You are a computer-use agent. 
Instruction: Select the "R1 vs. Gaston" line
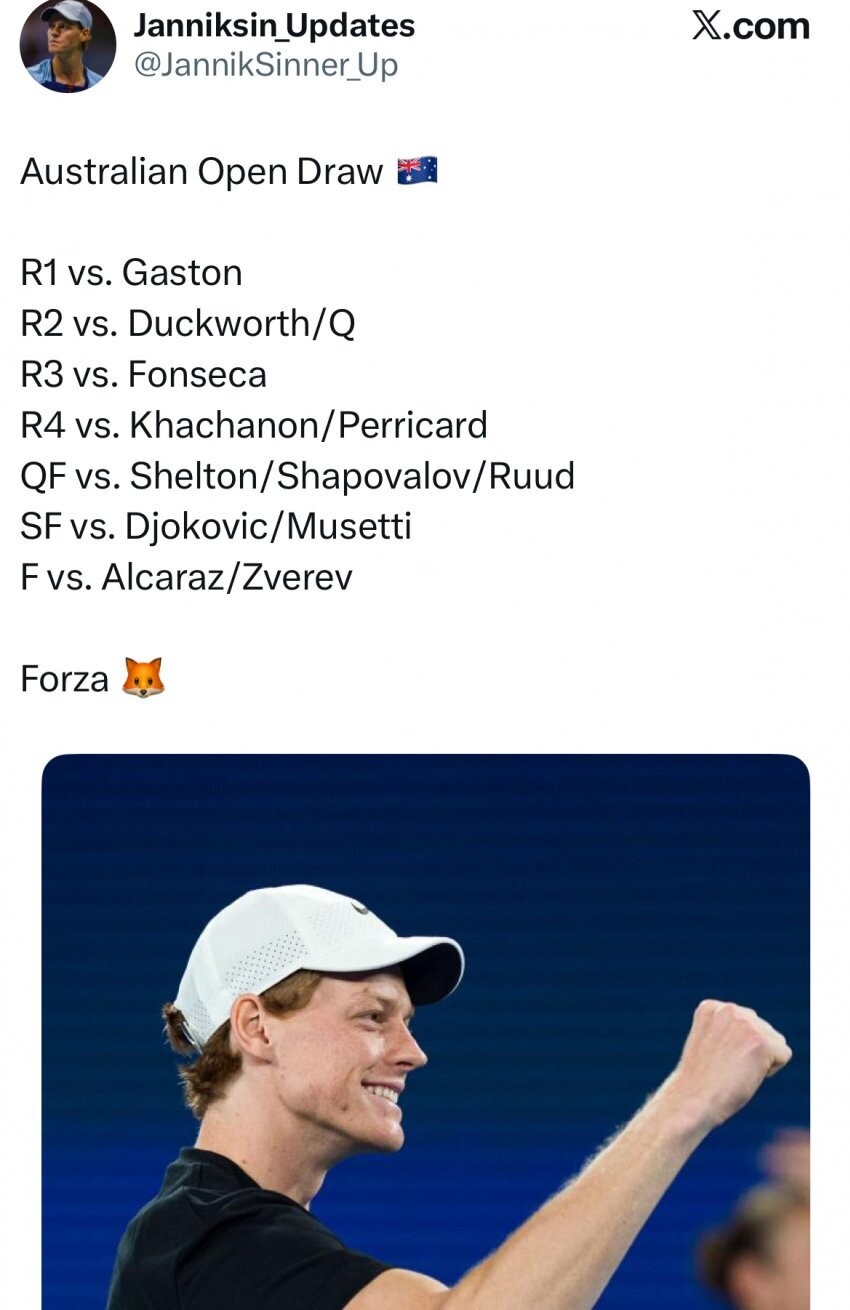click(x=131, y=273)
